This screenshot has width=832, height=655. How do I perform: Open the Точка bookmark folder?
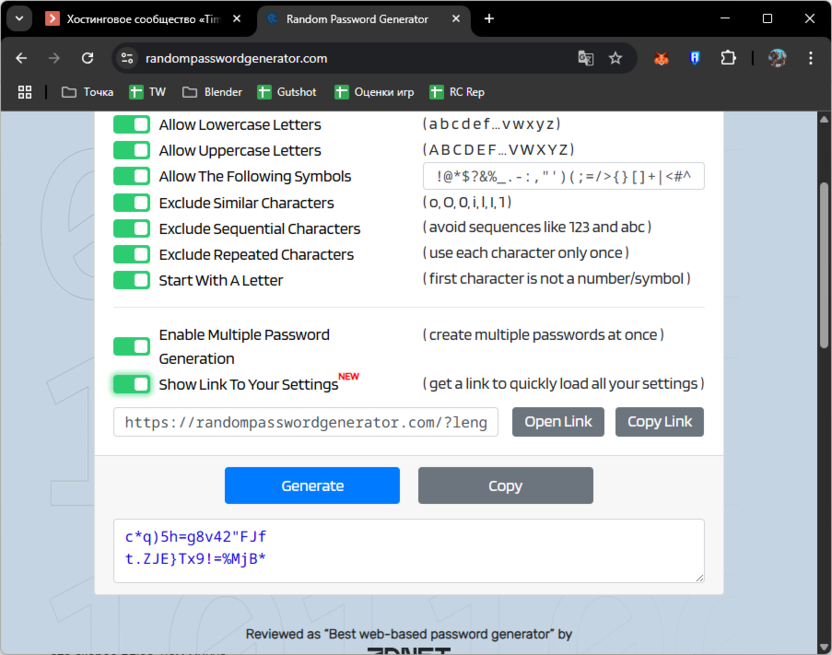point(88,92)
